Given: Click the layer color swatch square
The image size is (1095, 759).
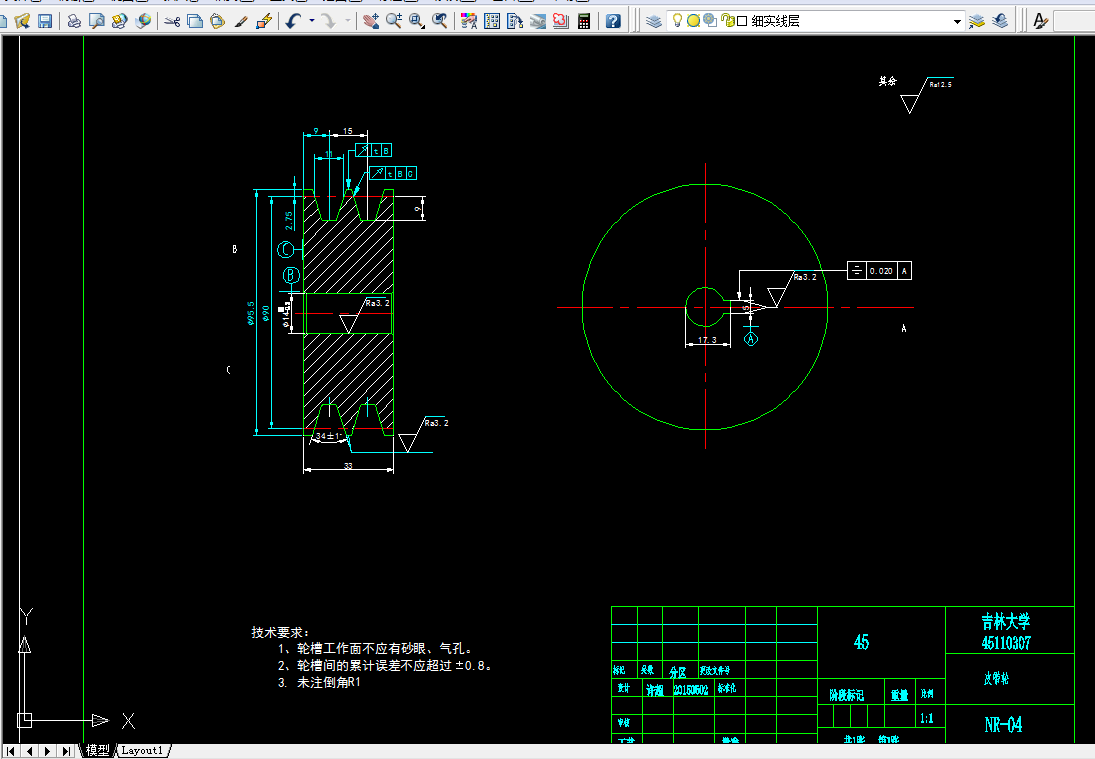Looking at the screenshot, I should click(742, 20).
